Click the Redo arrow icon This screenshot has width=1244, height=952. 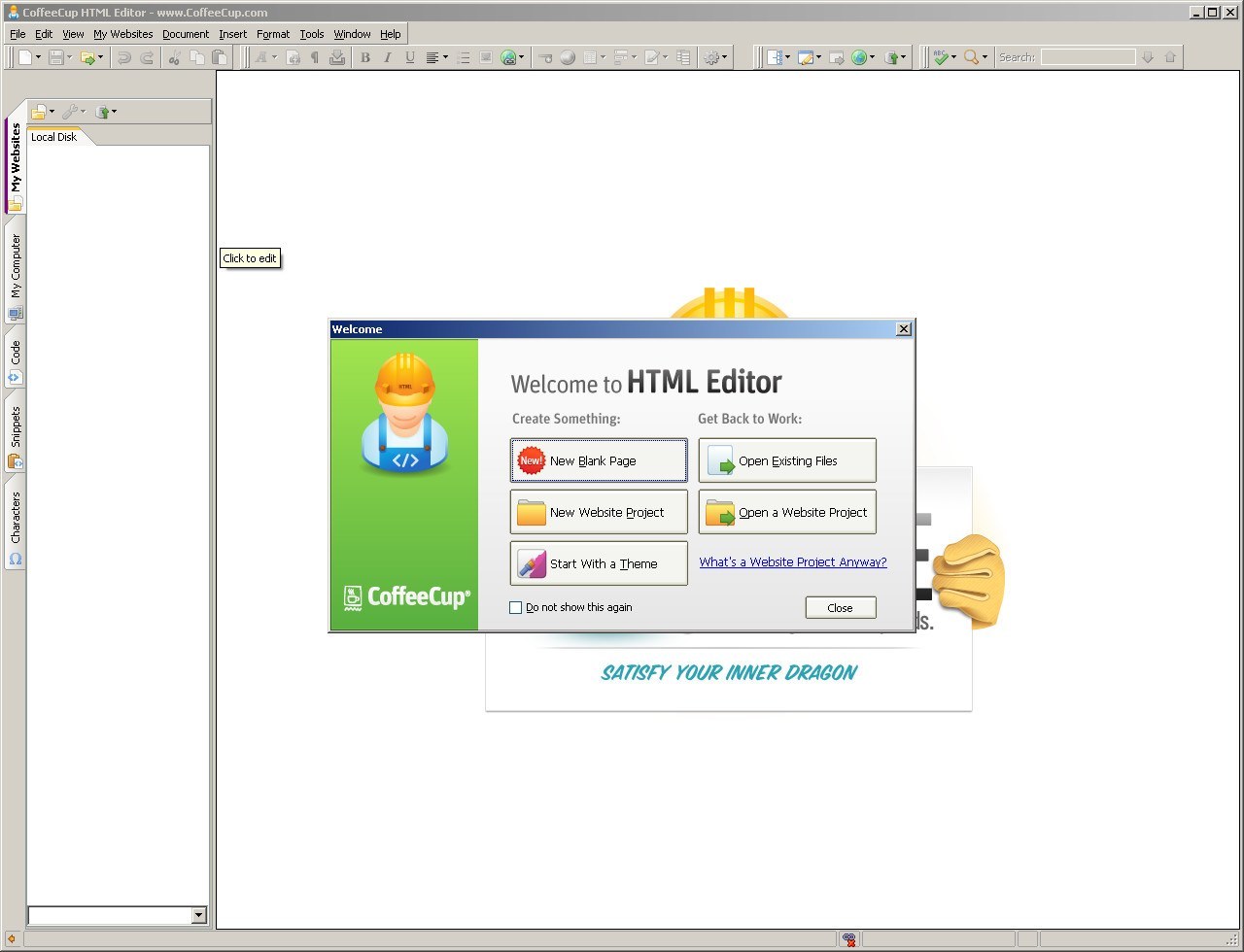tap(147, 57)
